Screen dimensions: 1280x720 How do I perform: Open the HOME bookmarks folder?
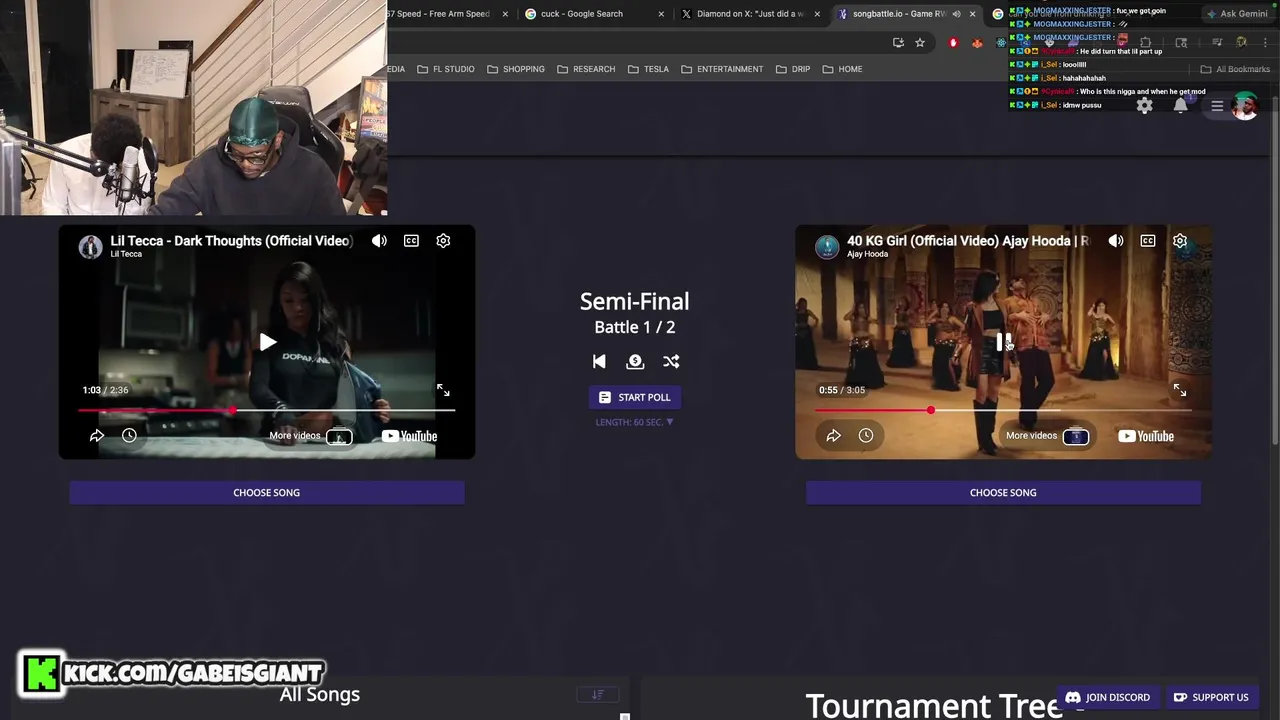point(842,69)
